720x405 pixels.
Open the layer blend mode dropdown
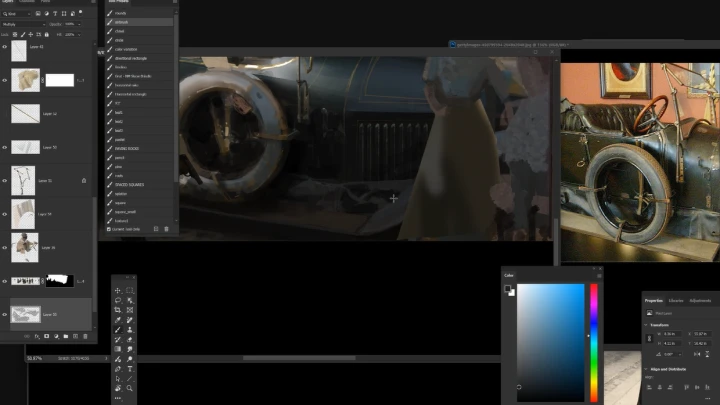click(18, 23)
